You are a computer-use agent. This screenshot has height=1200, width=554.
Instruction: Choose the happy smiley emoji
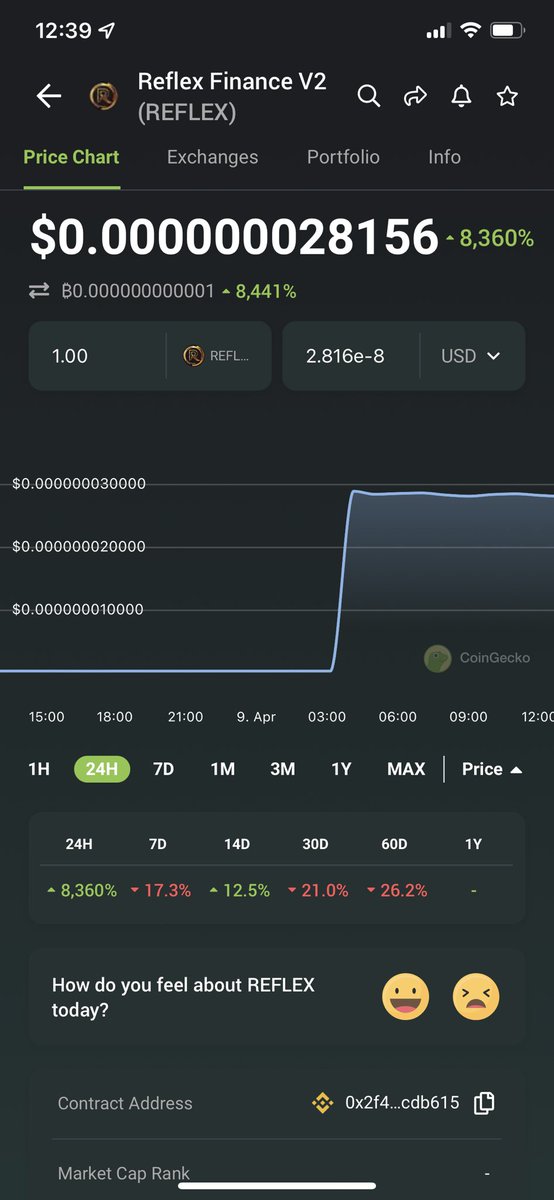(x=406, y=996)
